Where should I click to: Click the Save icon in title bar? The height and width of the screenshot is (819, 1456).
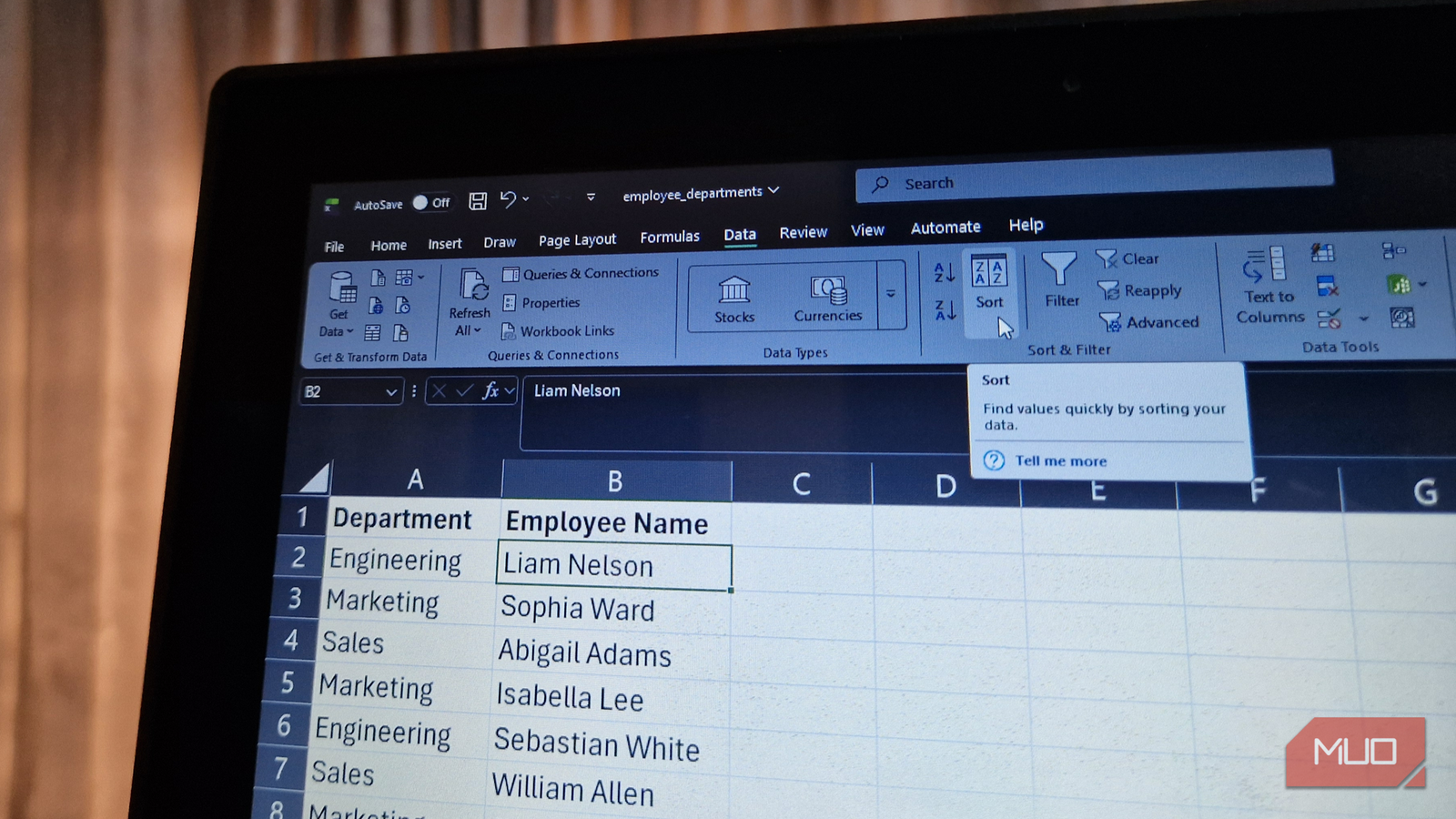(478, 201)
